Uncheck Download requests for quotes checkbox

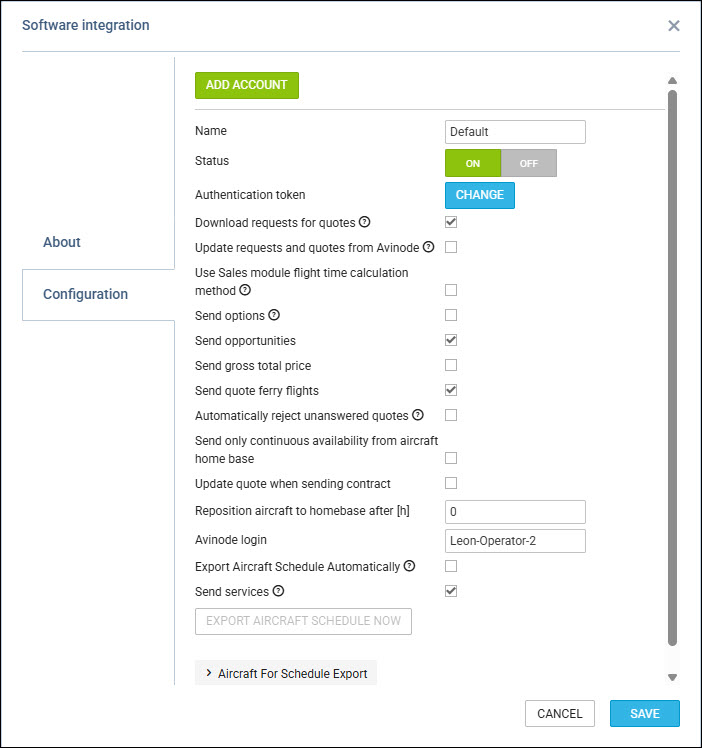[451, 222]
